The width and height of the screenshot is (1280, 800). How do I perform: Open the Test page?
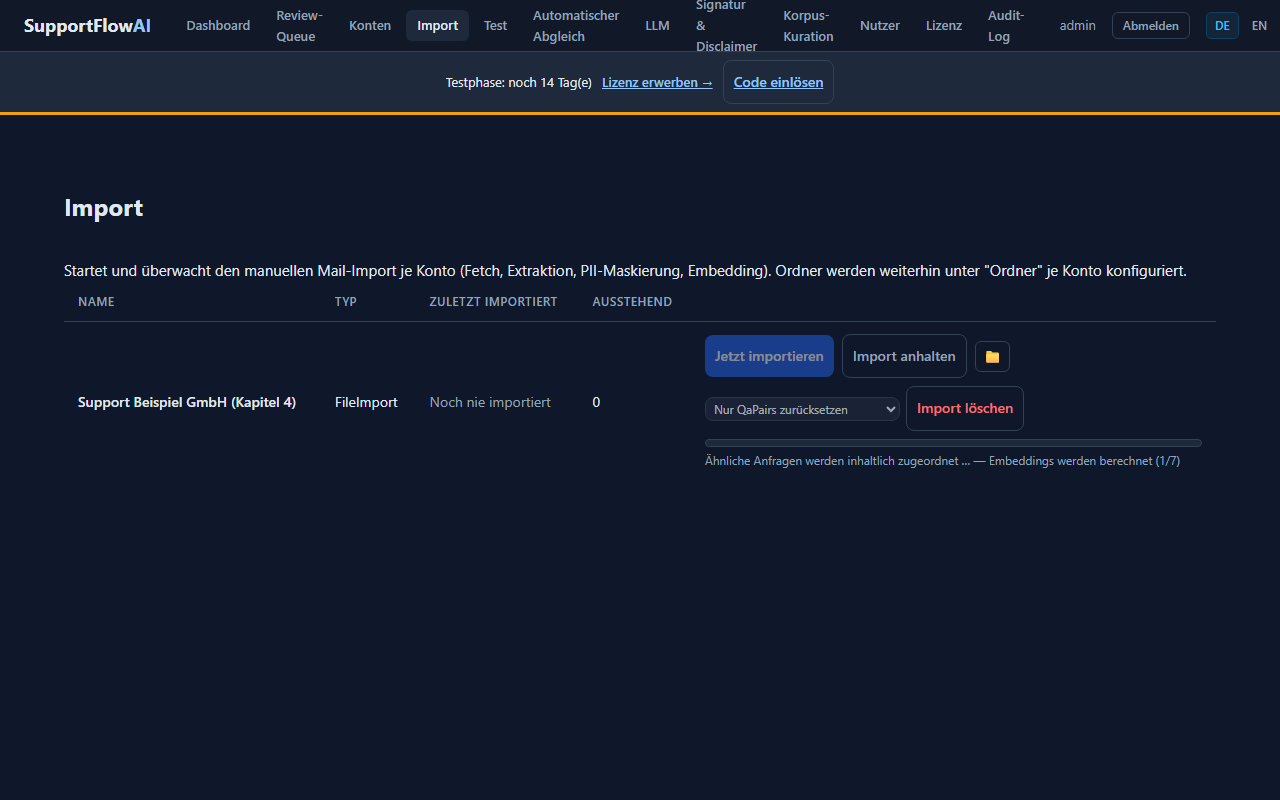pyautogui.click(x=496, y=25)
